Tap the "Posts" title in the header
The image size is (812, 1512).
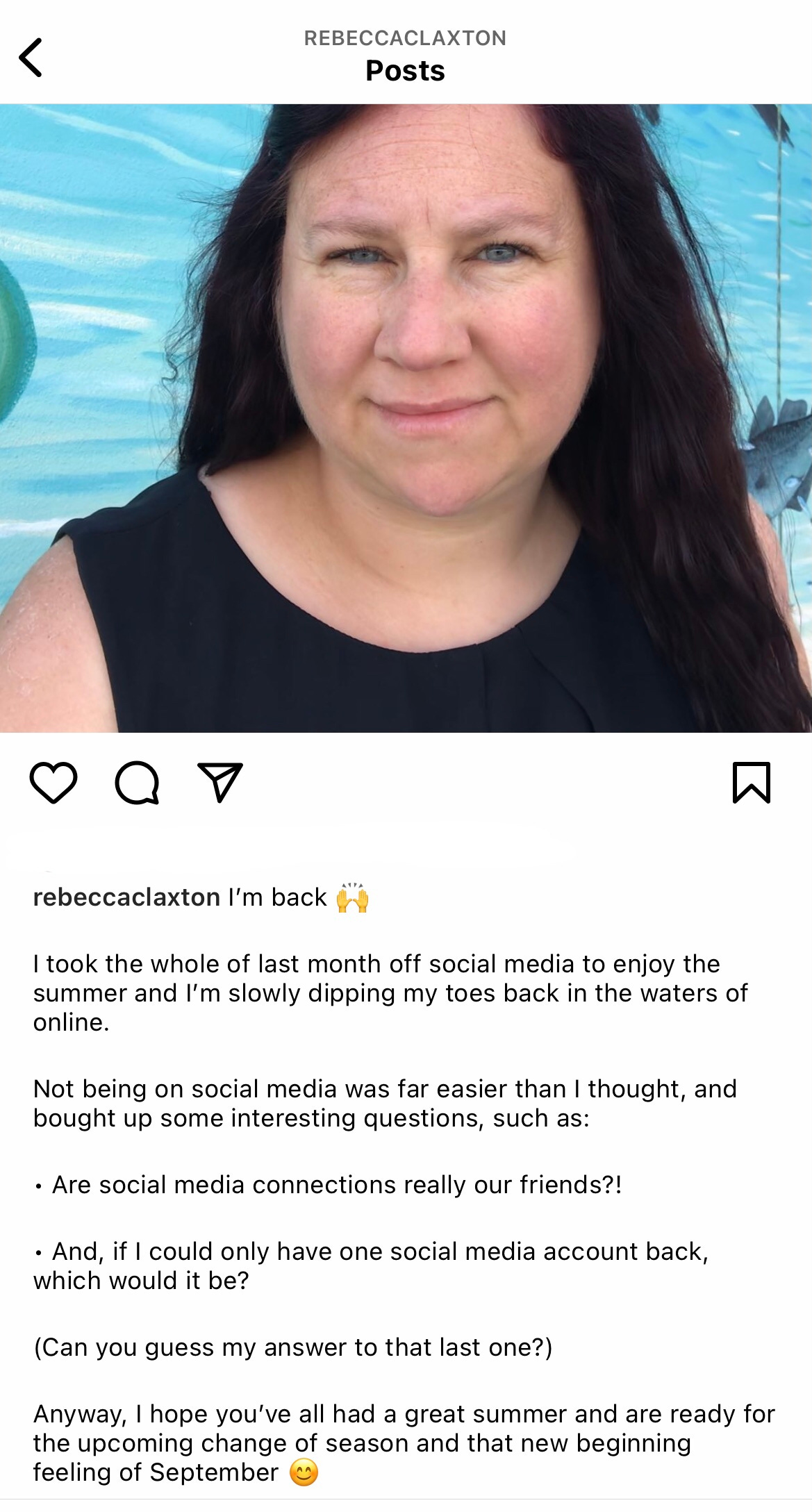[x=405, y=71]
